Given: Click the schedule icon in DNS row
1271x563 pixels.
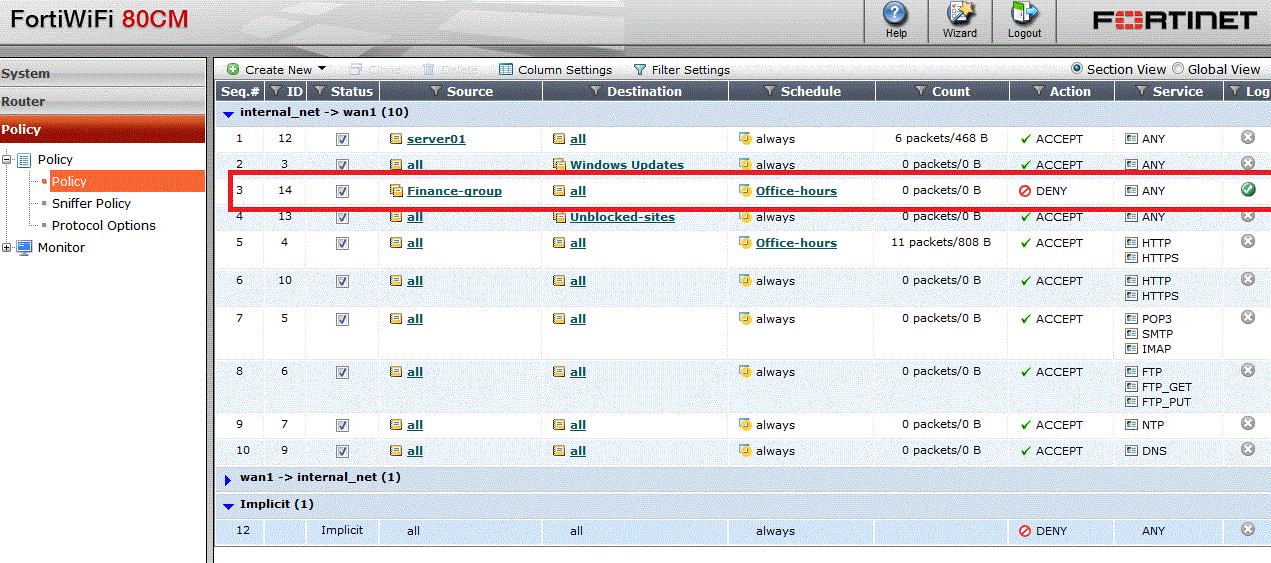Looking at the screenshot, I should tap(745, 451).
